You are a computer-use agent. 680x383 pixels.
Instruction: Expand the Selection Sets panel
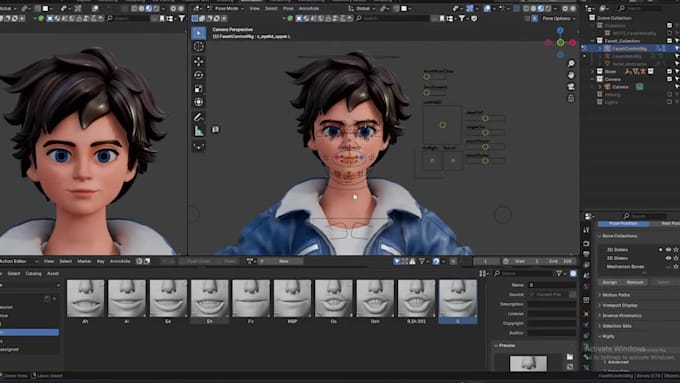[617, 326]
